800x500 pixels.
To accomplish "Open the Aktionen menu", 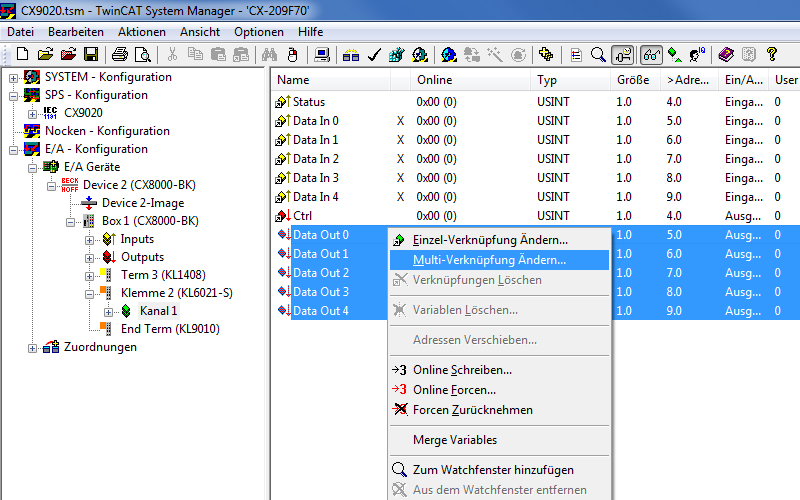I will point(142,32).
